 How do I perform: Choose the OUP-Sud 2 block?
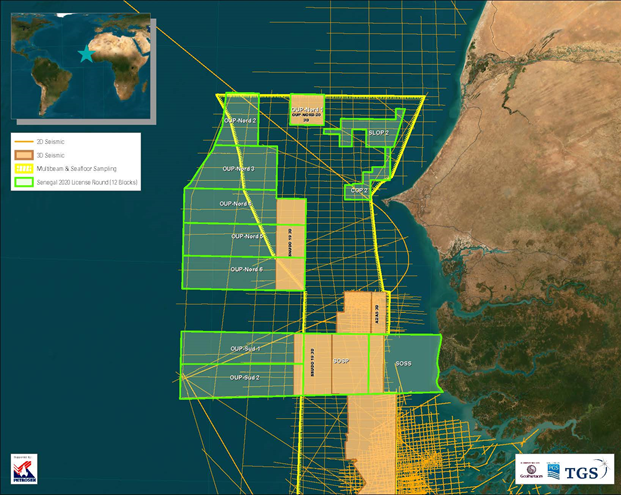click(x=245, y=377)
